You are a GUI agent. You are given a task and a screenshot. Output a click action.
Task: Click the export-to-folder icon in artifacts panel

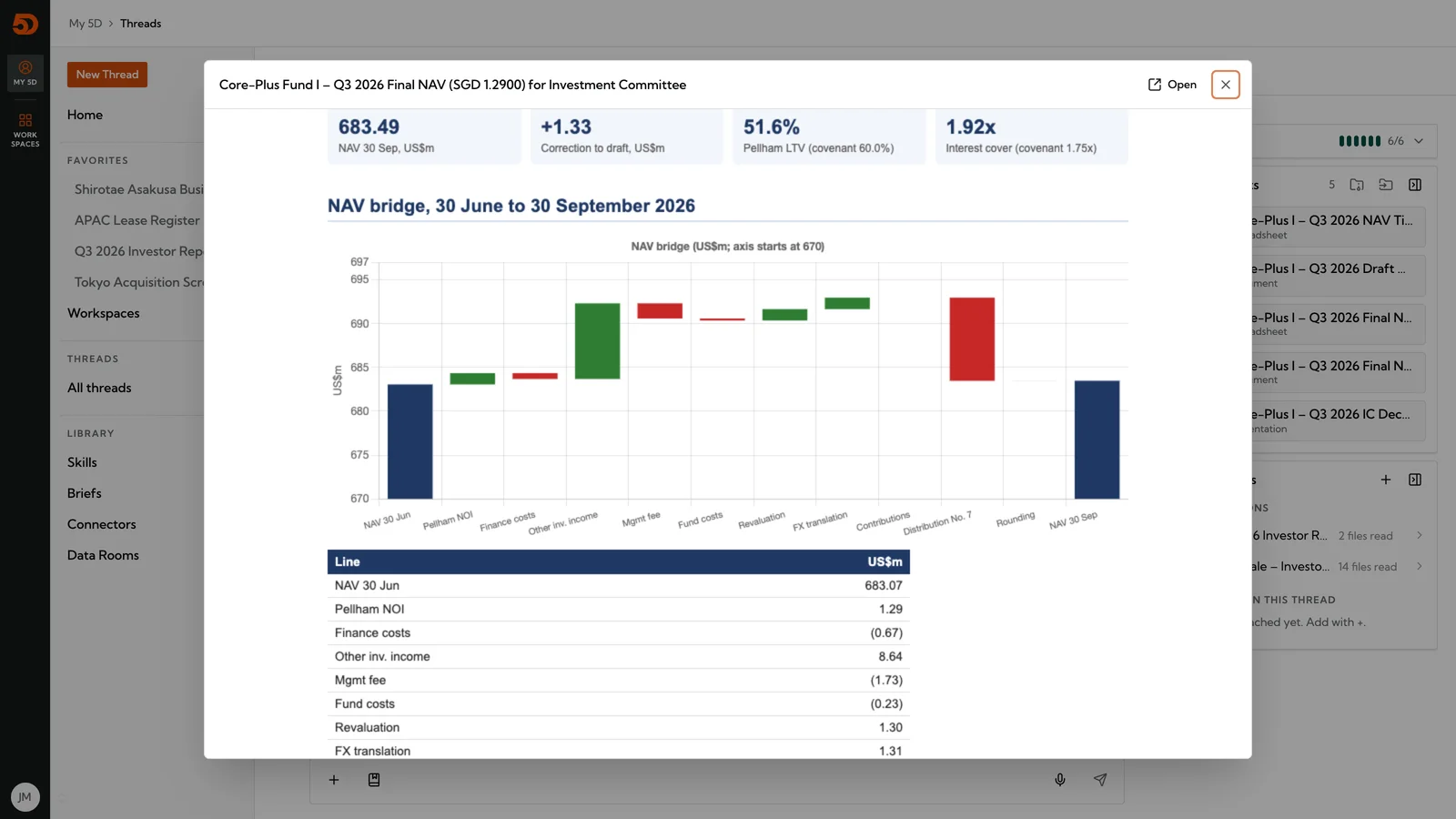[x=1386, y=185]
